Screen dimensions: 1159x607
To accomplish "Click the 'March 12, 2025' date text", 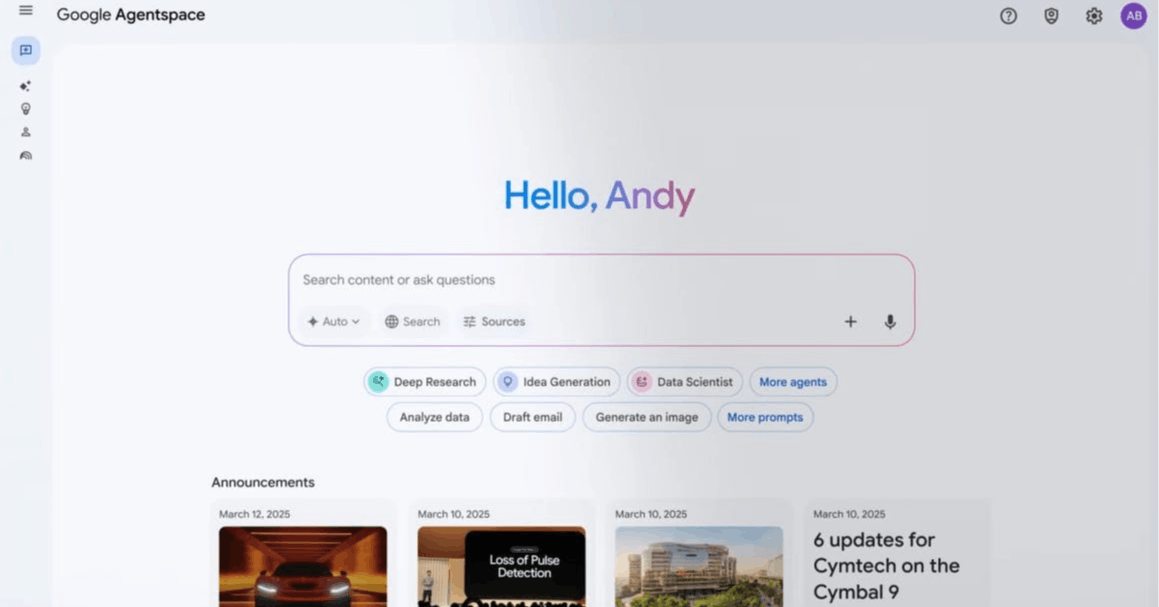I will point(254,514).
